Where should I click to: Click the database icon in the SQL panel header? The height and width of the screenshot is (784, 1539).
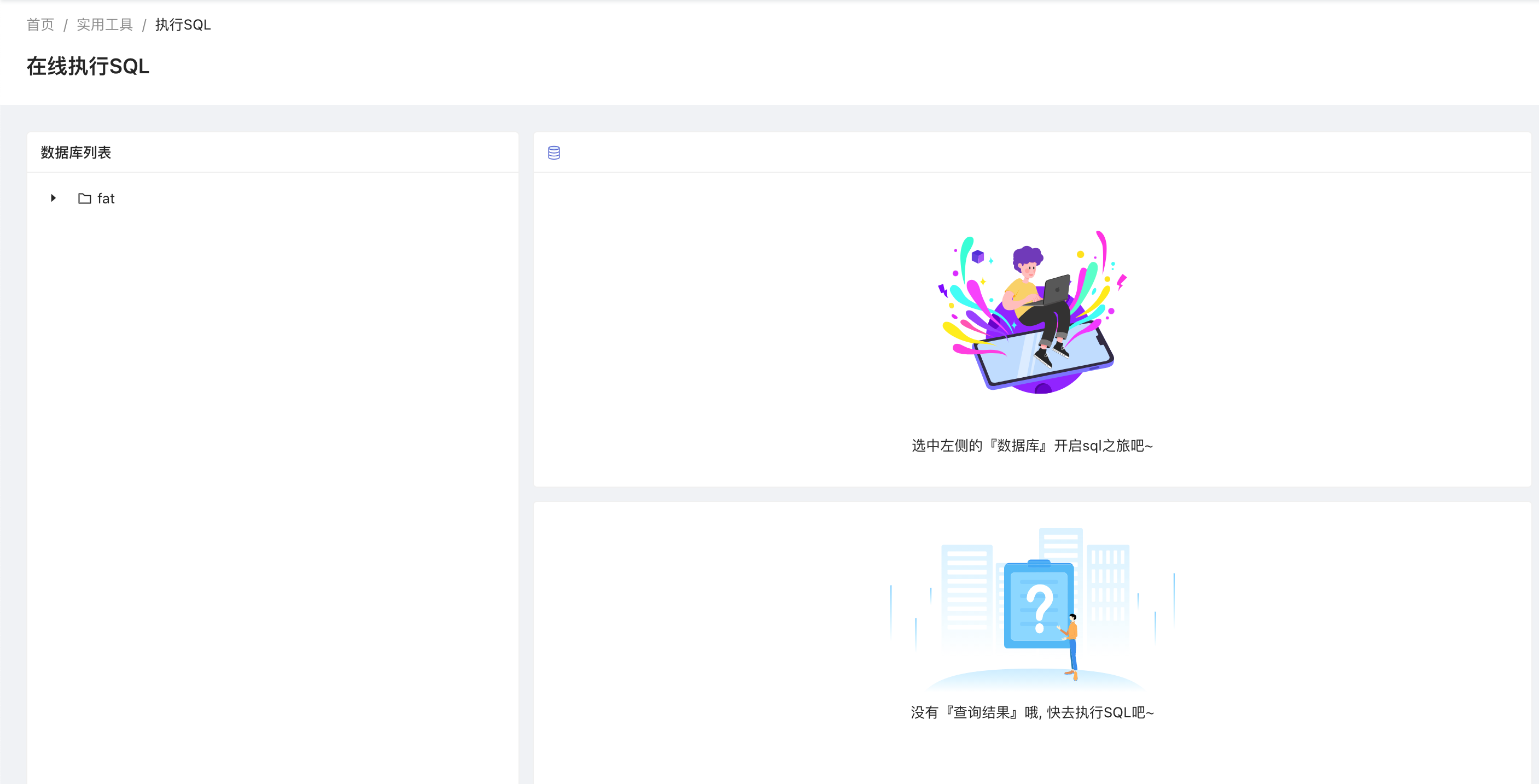pyautogui.click(x=554, y=153)
